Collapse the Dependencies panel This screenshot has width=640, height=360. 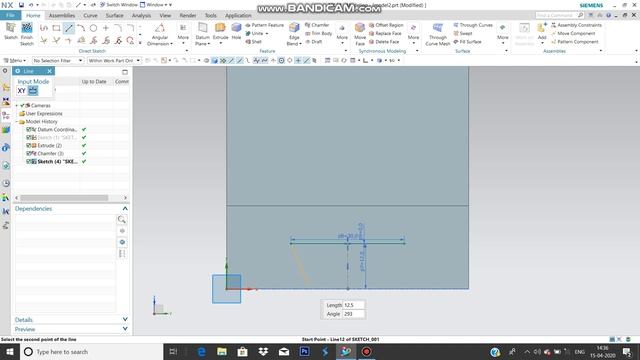(125, 209)
